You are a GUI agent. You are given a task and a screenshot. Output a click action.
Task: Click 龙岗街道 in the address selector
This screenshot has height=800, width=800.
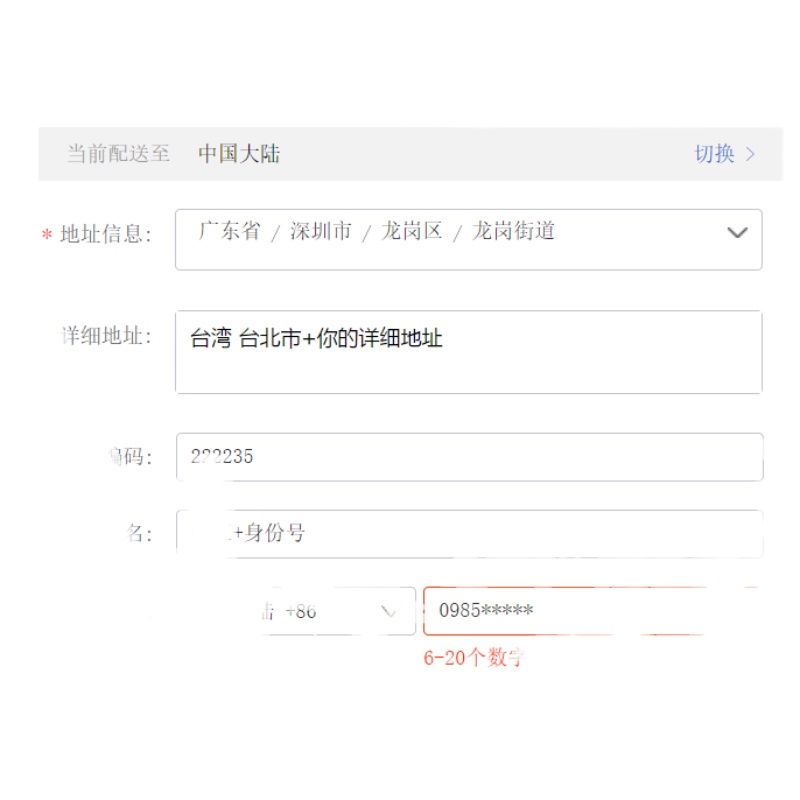pyautogui.click(x=513, y=231)
